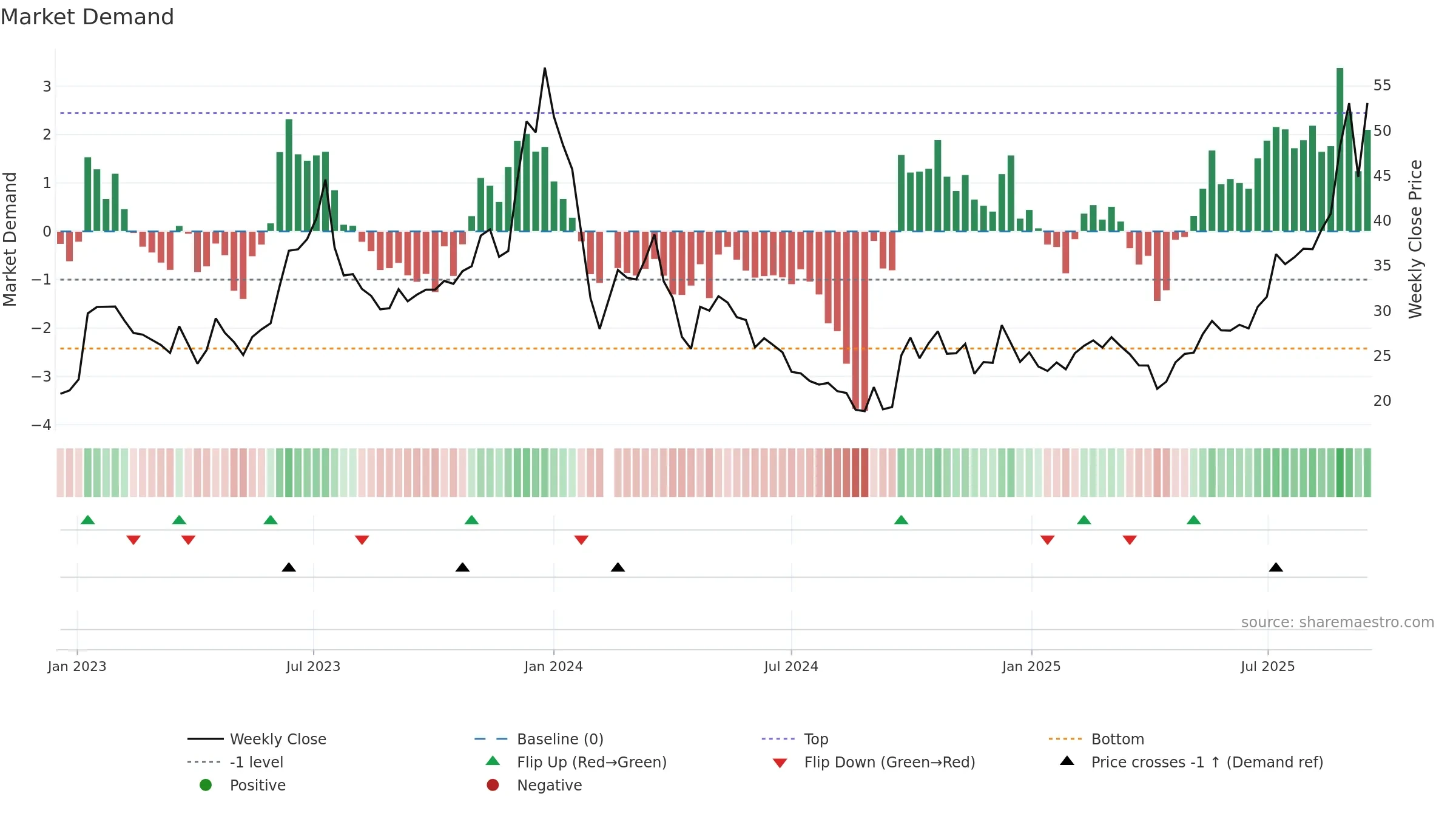Click the green Flip Up marker just after Jan 2025
1456x819 pixels.
point(1084,520)
